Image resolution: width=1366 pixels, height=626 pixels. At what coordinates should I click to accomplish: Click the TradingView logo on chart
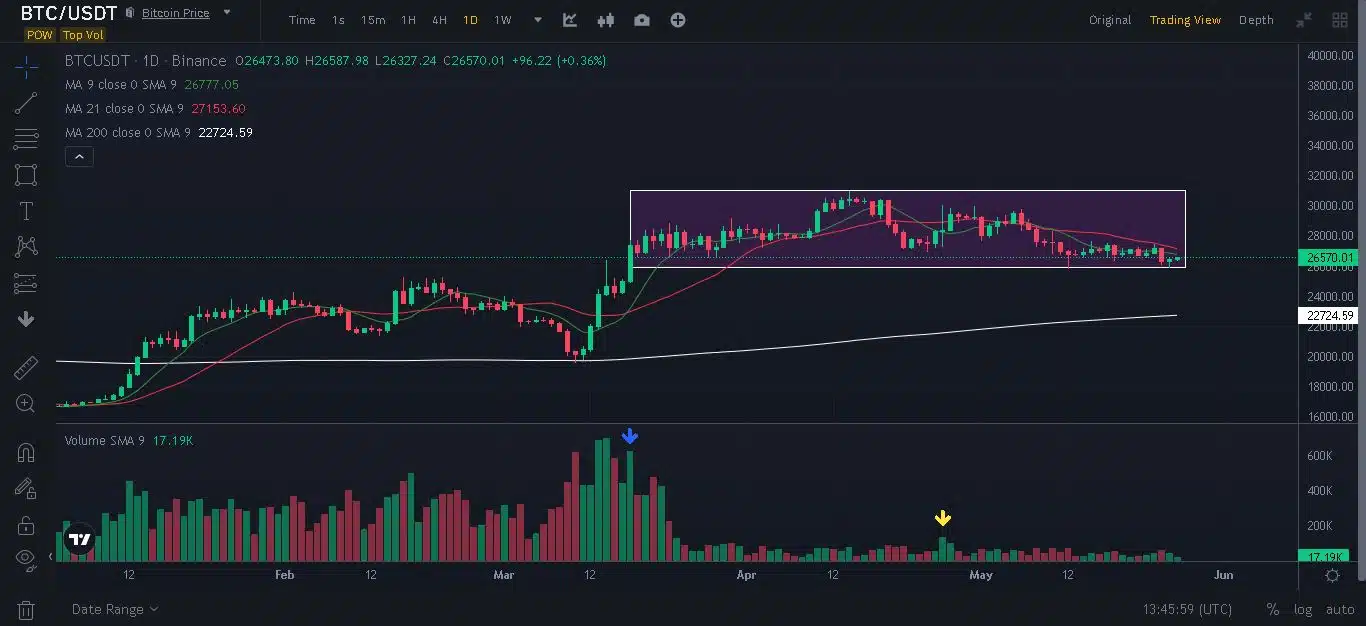point(79,540)
